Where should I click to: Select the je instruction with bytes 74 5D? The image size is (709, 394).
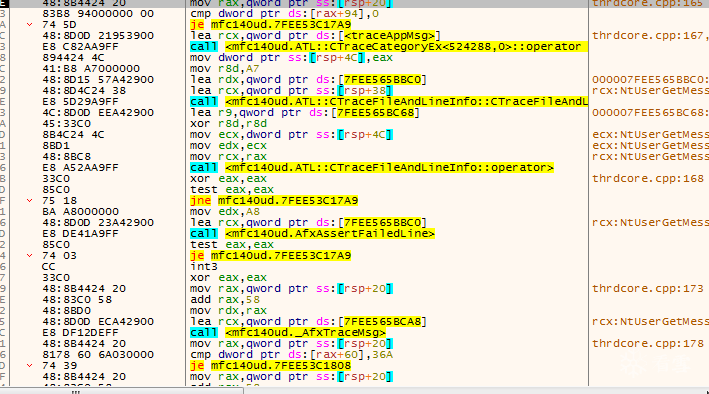pos(270,24)
